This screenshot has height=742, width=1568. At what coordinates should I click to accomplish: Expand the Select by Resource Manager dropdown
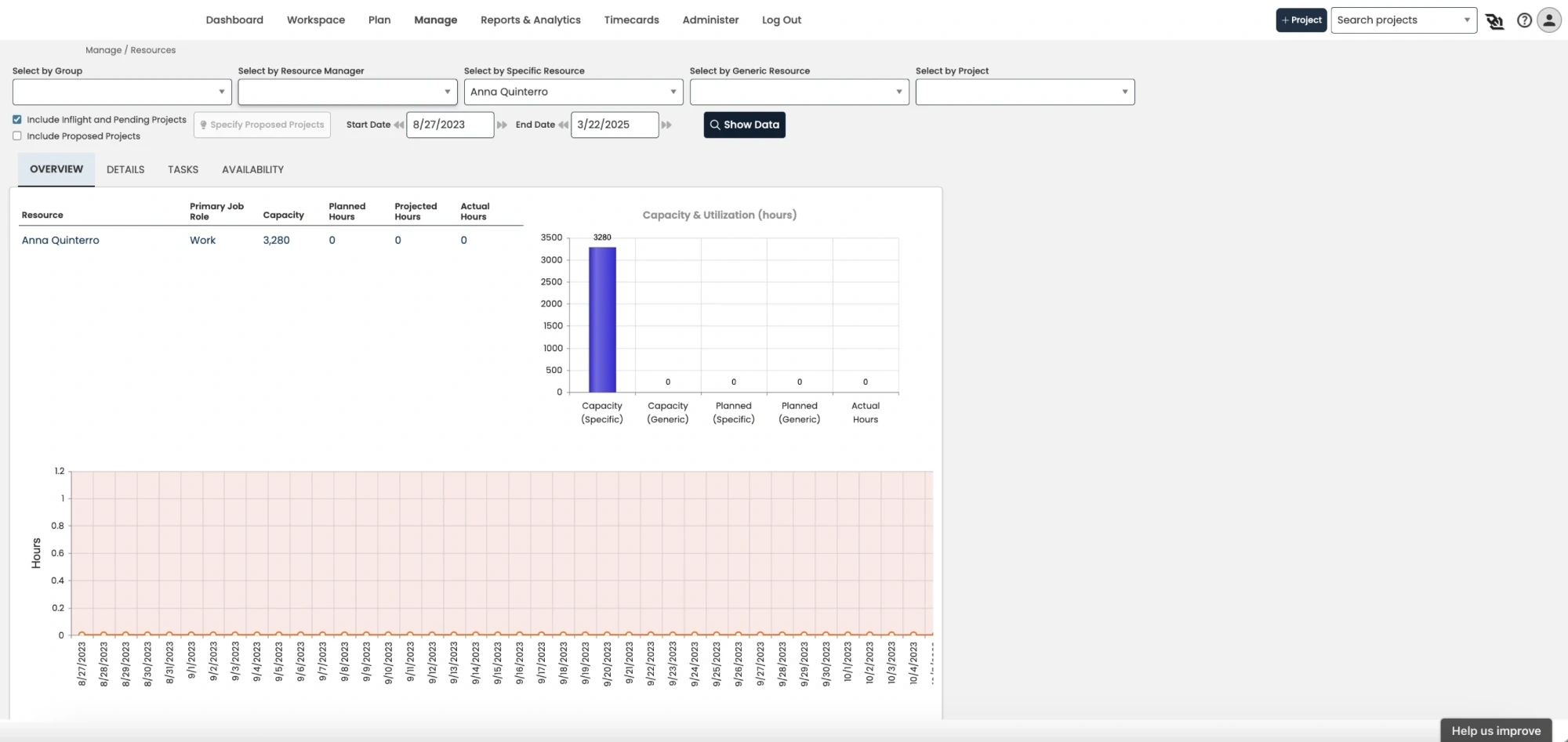point(348,92)
